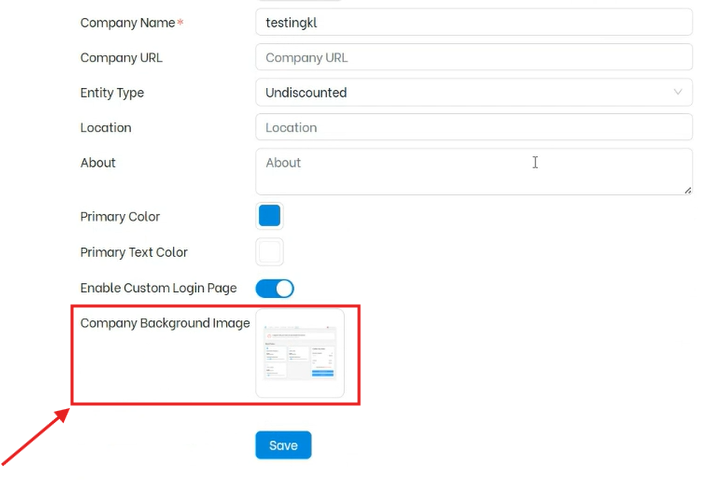Click the Location label text
The height and width of the screenshot is (480, 715).
(x=106, y=128)
